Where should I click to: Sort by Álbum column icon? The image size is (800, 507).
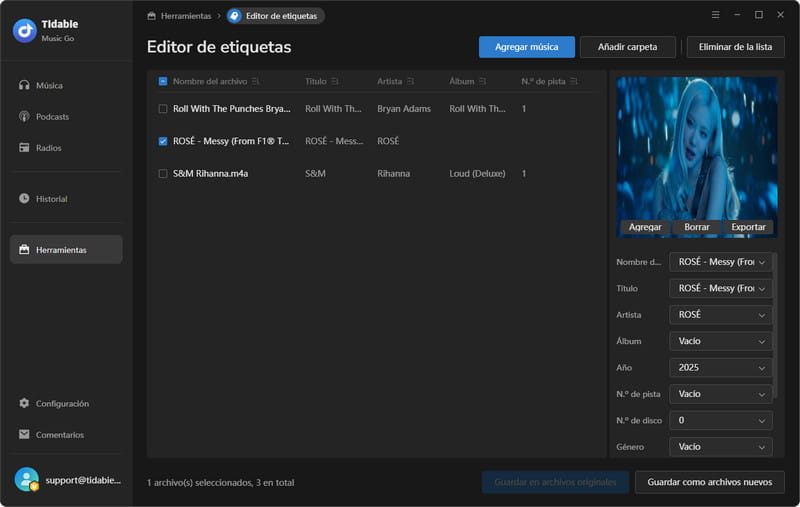tap(483, 82)
